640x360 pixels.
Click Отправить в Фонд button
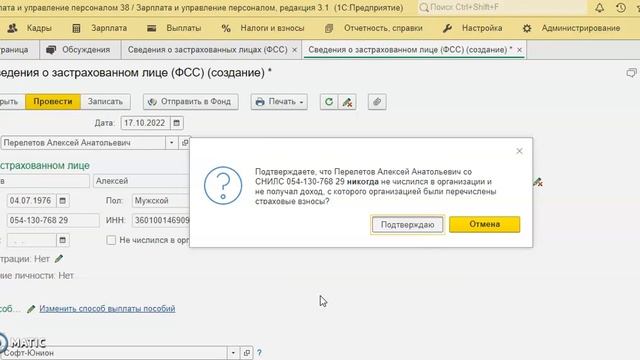point(191,102)
